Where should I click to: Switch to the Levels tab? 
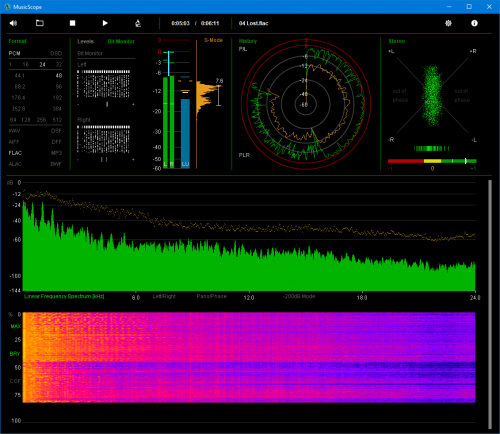pos(85,41)
